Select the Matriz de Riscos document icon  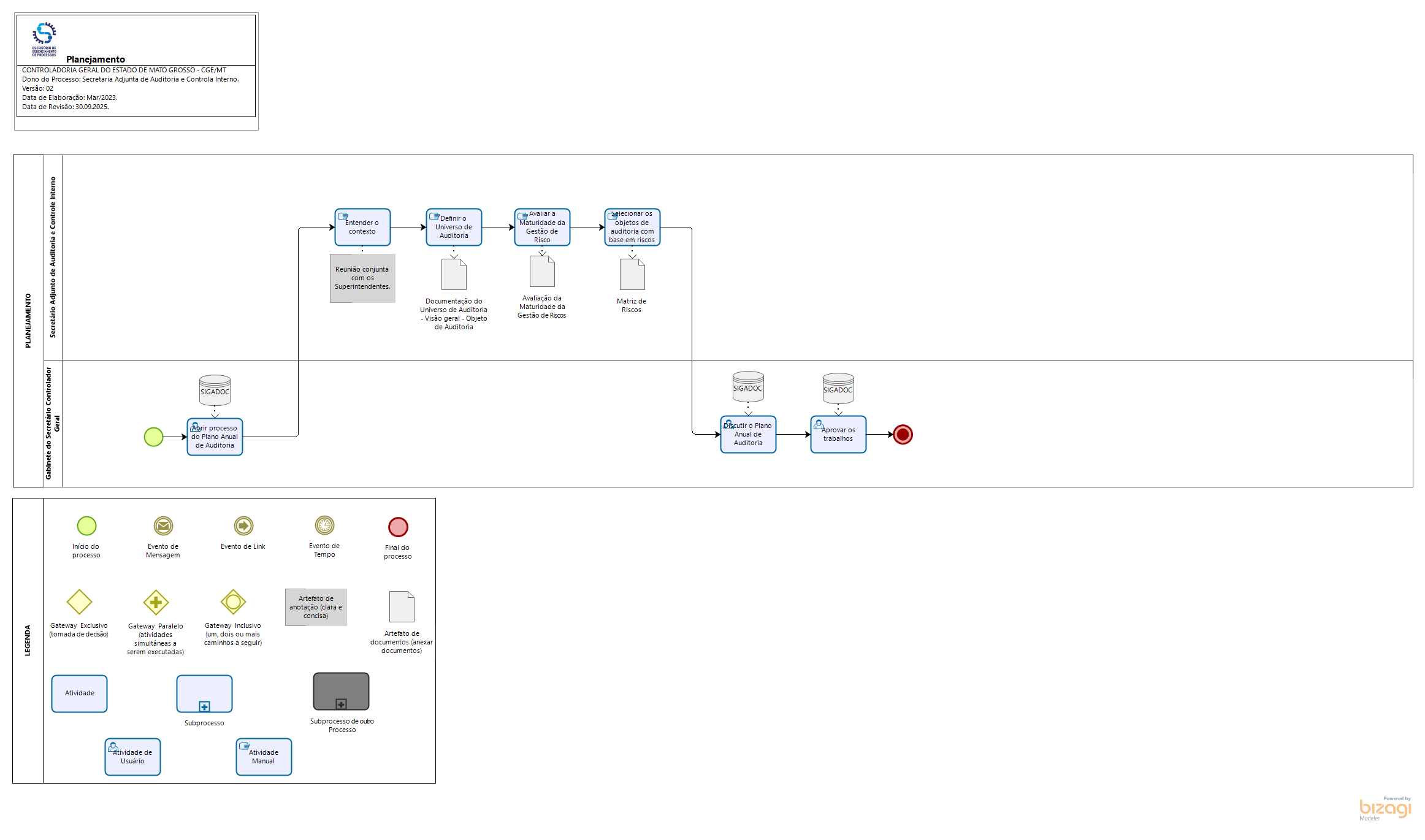tap(632, 274)
